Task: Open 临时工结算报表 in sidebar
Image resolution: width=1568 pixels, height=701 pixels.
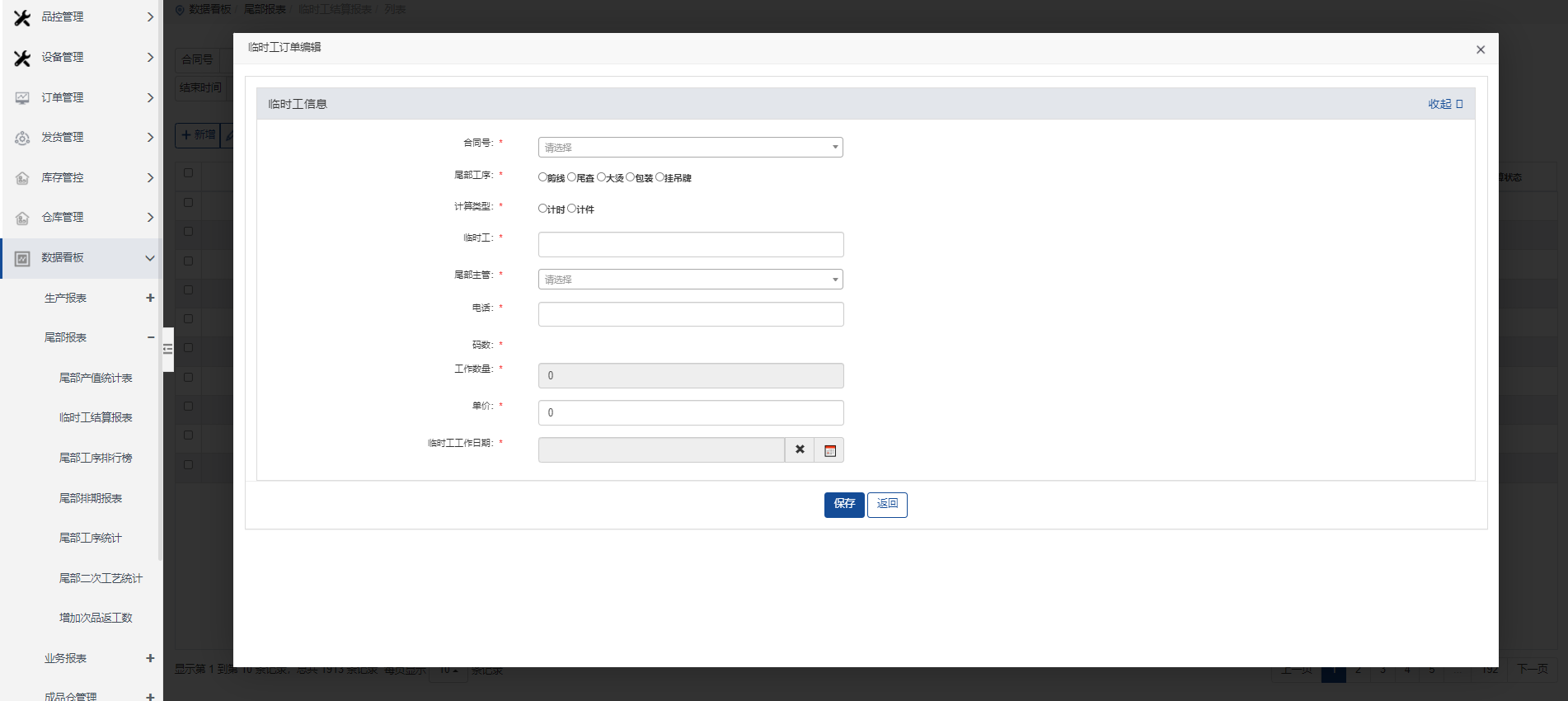Action: [x=96, y=418]
